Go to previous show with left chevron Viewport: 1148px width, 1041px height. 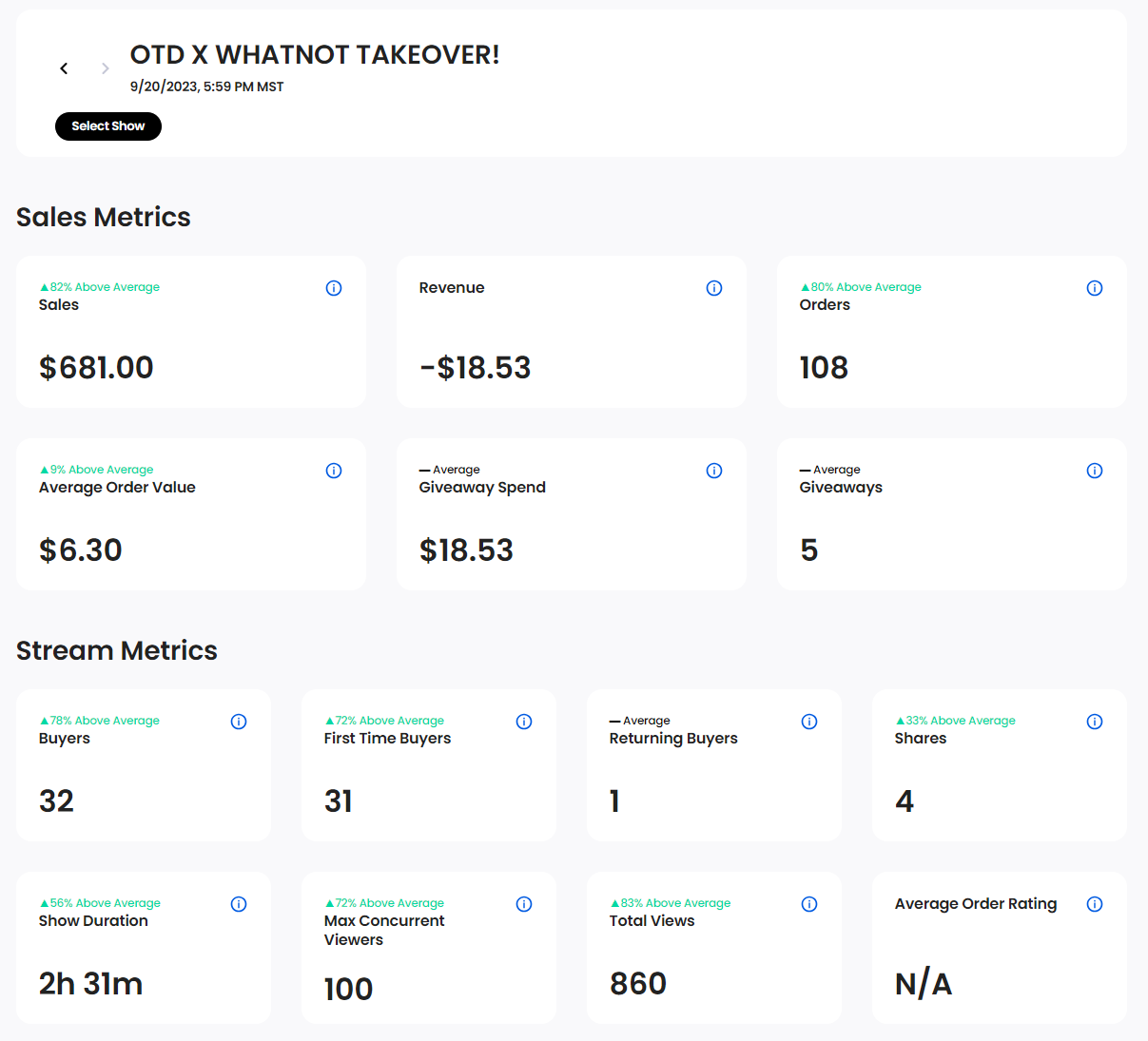pos(64,68)
